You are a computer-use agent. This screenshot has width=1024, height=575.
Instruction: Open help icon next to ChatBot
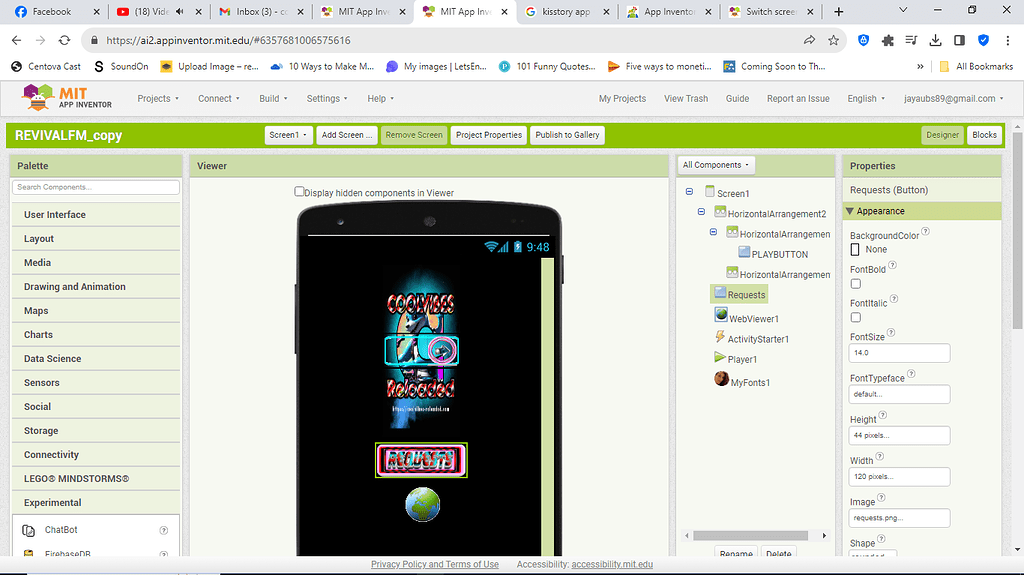point(164,530)
